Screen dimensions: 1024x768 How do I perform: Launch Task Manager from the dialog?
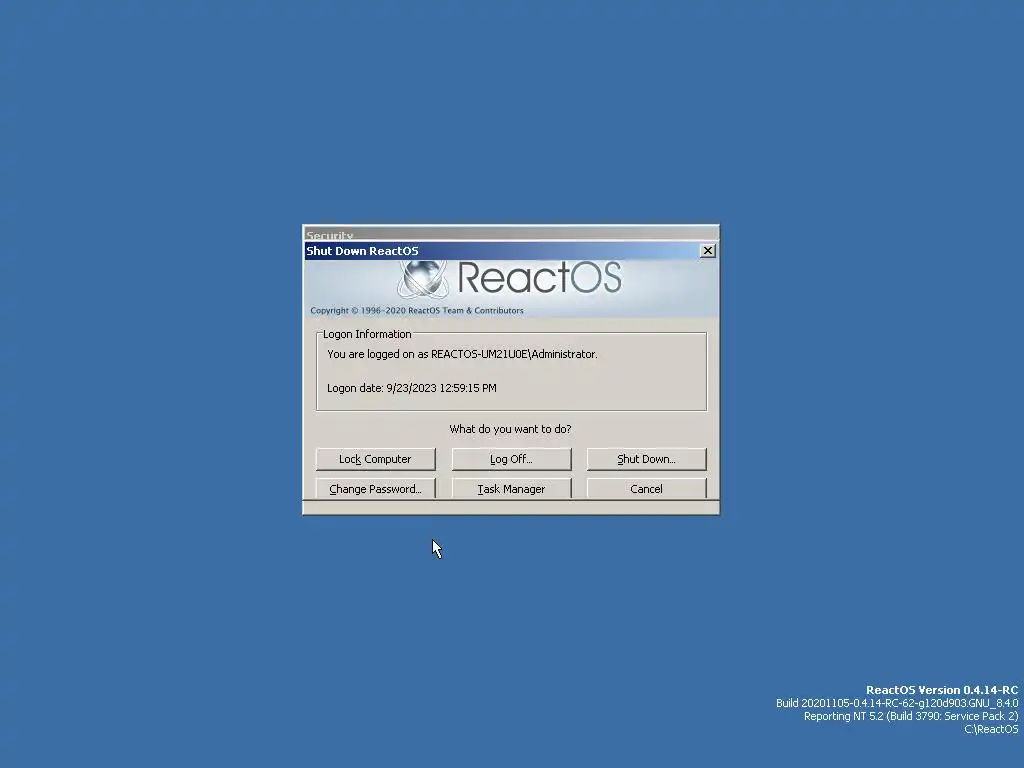[511, 488]
